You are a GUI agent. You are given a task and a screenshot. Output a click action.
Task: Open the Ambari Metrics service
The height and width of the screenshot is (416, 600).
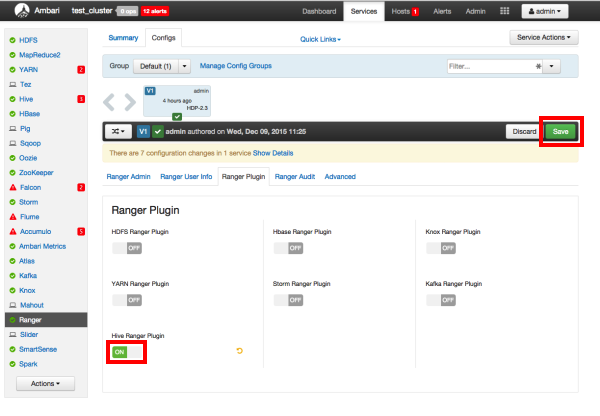pos(42,246)
